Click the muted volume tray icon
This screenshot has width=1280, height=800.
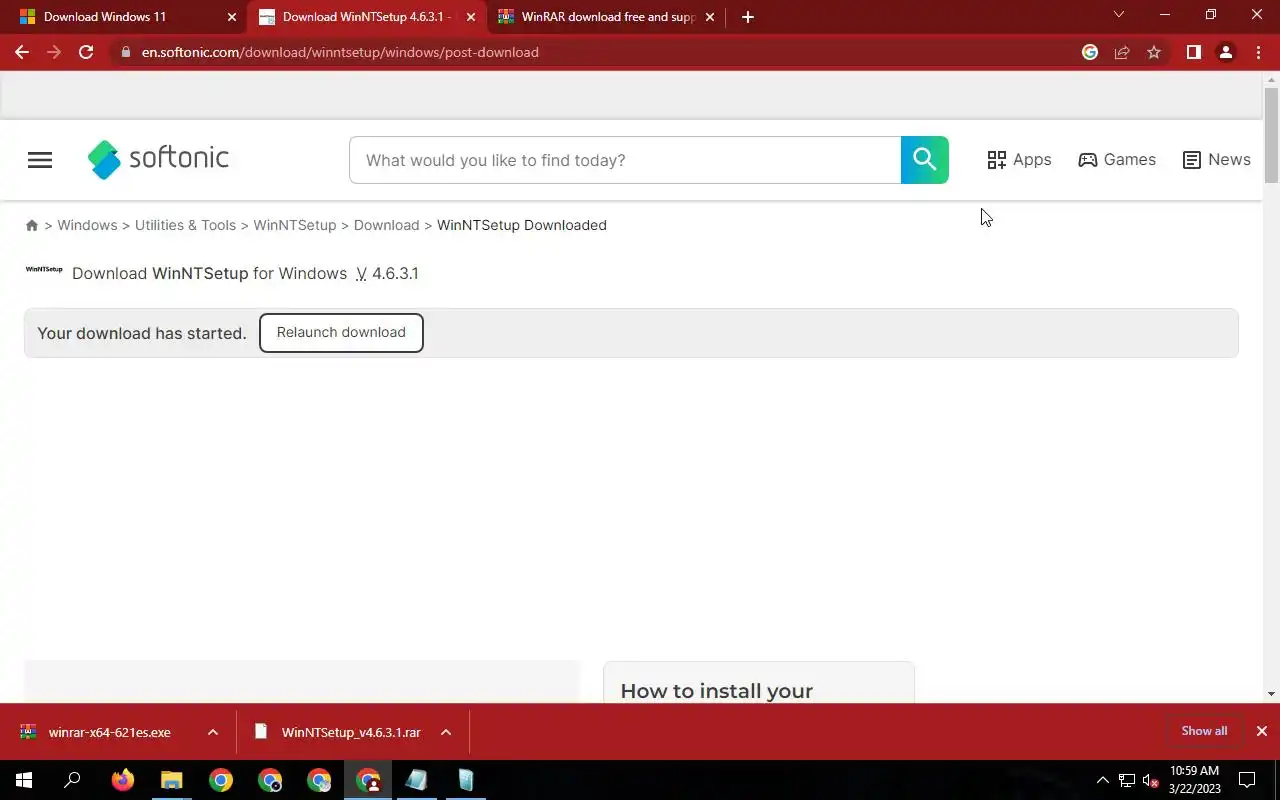[x=1150, y=780]
